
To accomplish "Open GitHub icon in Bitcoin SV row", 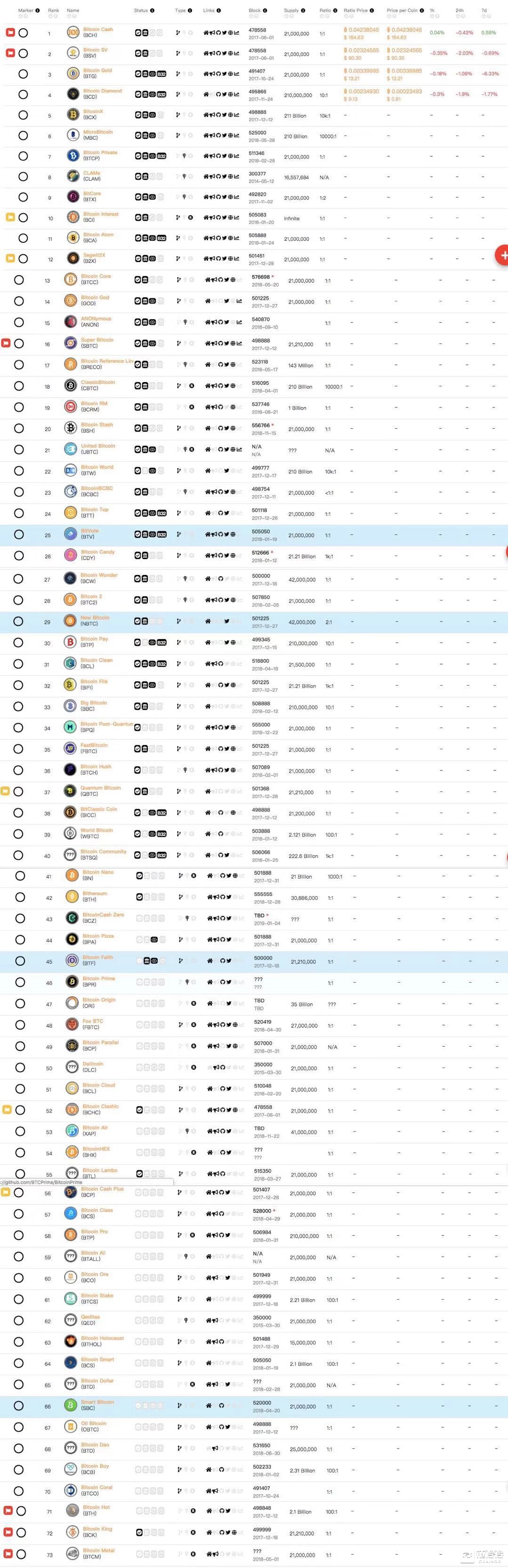I will point(218,54).
